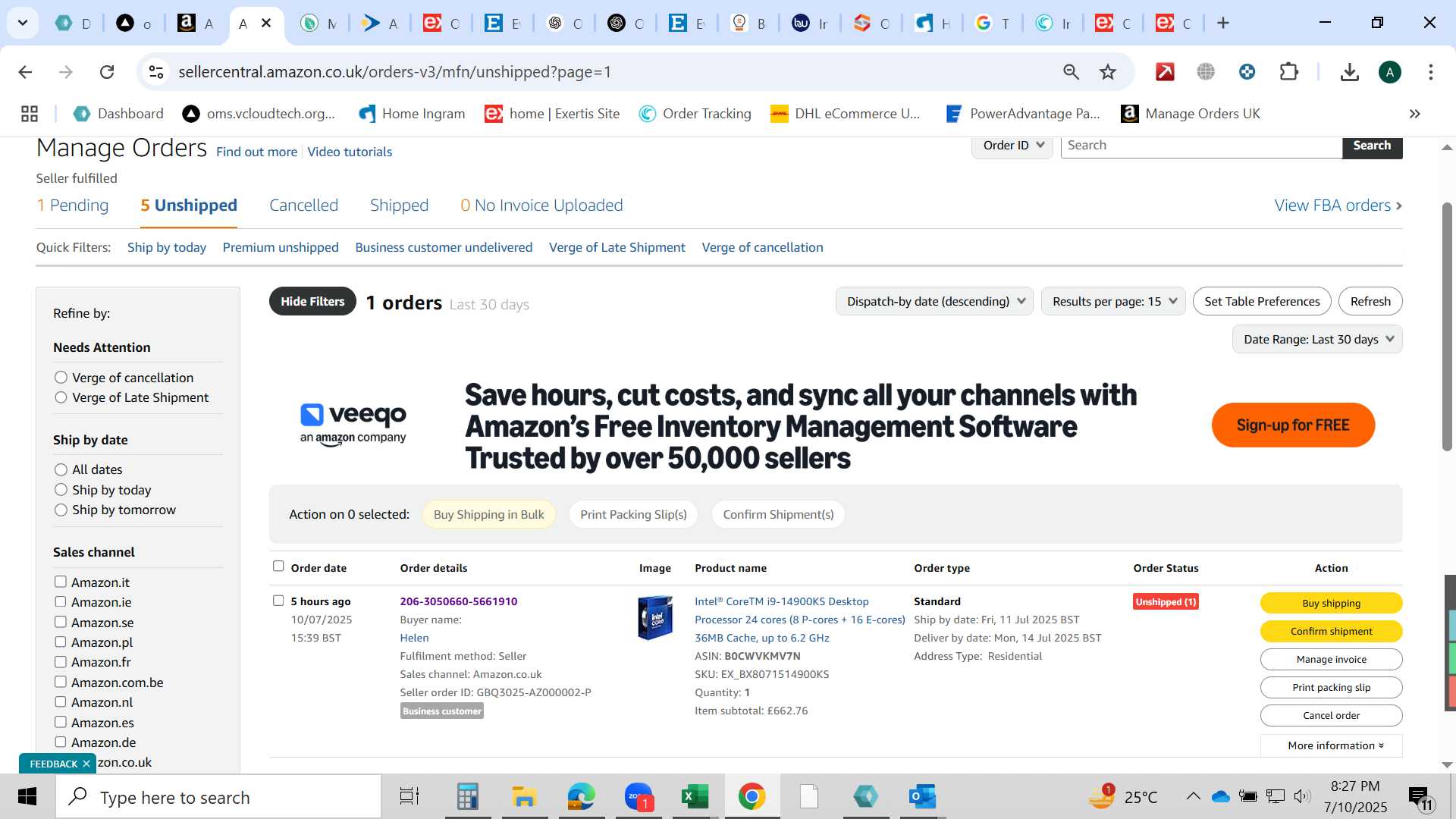The width and height of the screenshot is (1456, 819).
Task: View site information icon in address bar
Action: (x=155, y=72)
